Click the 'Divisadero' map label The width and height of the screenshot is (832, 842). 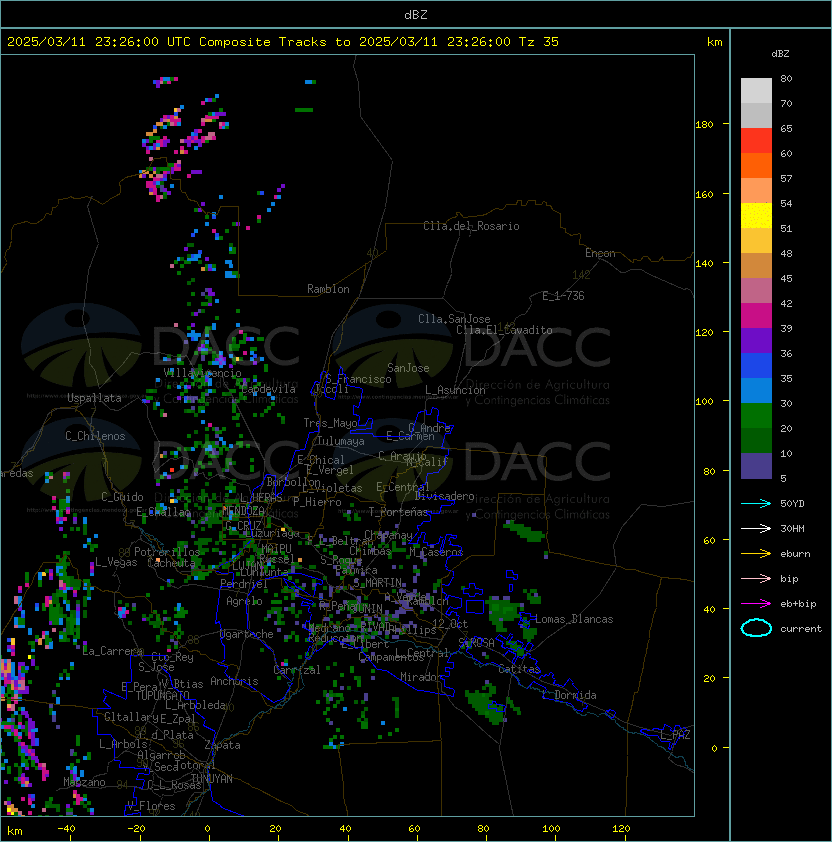coord(445,496)
